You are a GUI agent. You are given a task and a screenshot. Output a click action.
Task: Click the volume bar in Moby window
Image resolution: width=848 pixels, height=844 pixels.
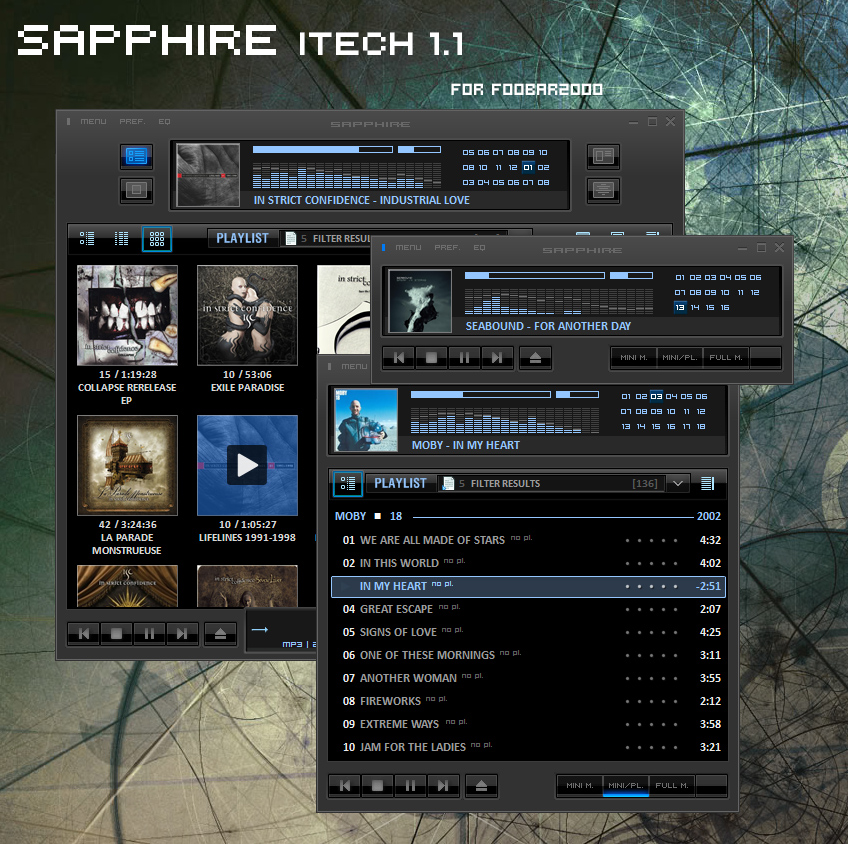[x=577, y=395]
